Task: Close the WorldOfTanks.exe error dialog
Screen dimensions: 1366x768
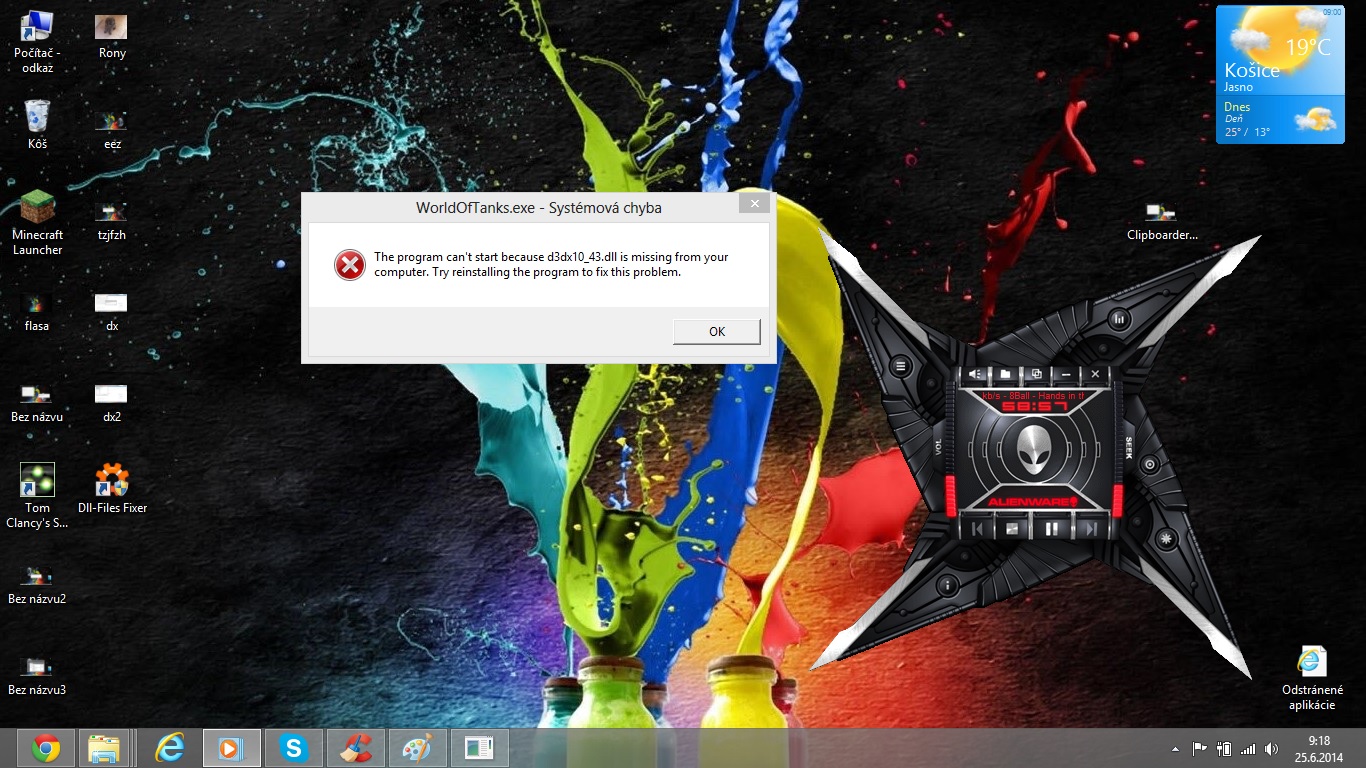Action: [x=756, y=204]
